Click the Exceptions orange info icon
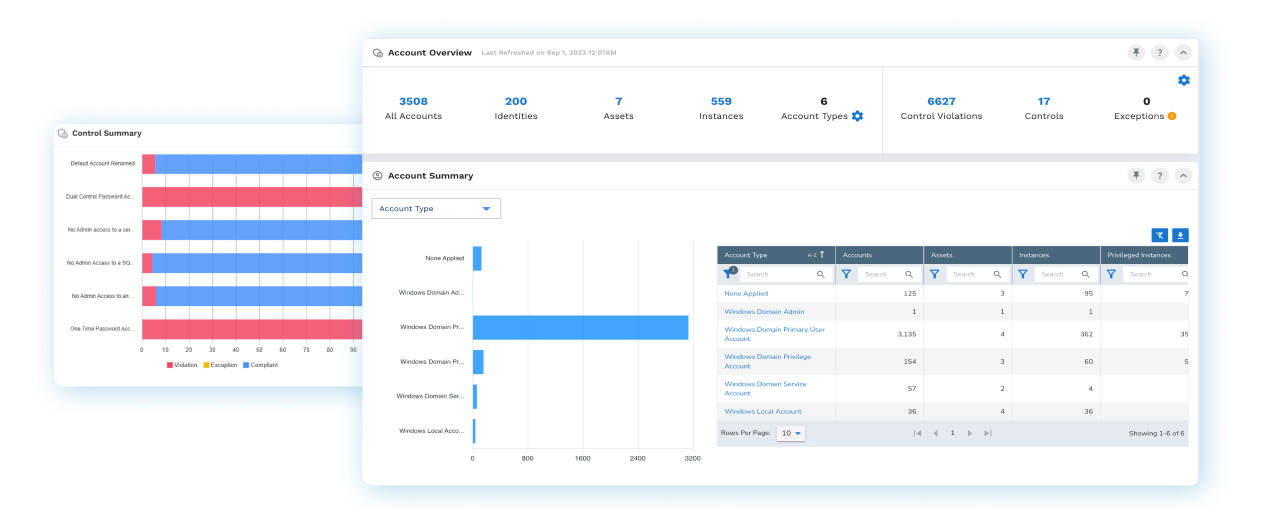Screen dimensions: 1274x508 coord(1172,116)
